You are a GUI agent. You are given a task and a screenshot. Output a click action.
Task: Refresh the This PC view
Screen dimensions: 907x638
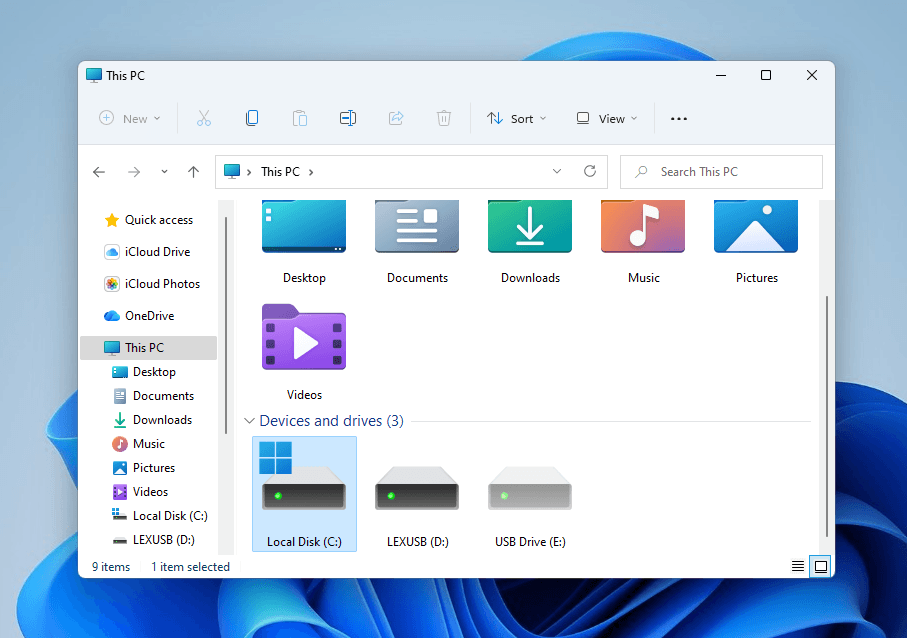point(589,171)
